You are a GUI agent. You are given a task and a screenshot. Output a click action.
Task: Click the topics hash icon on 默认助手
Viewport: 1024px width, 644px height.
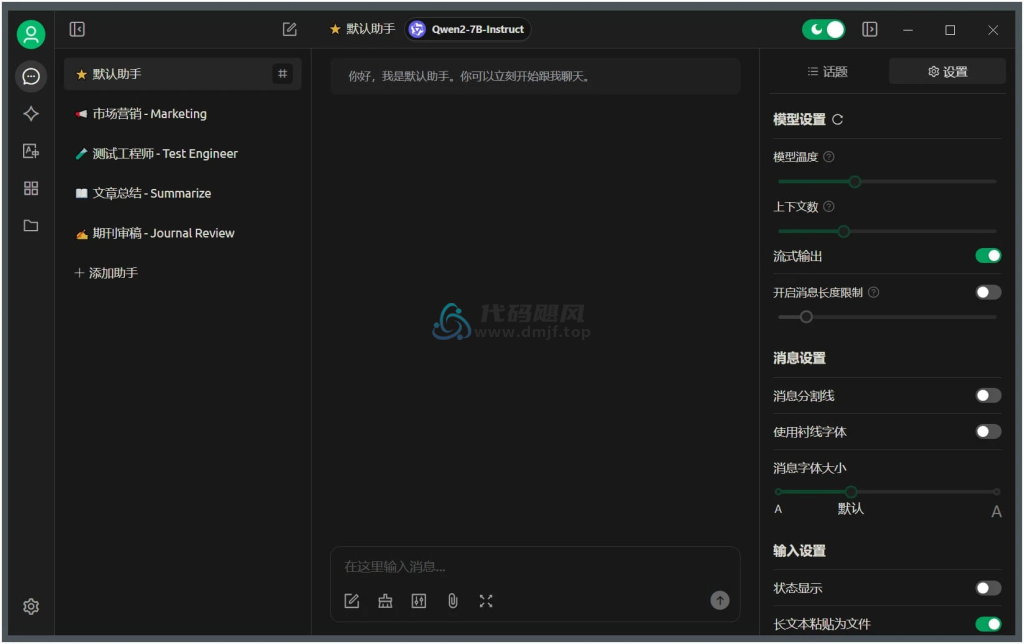(282, 74)
